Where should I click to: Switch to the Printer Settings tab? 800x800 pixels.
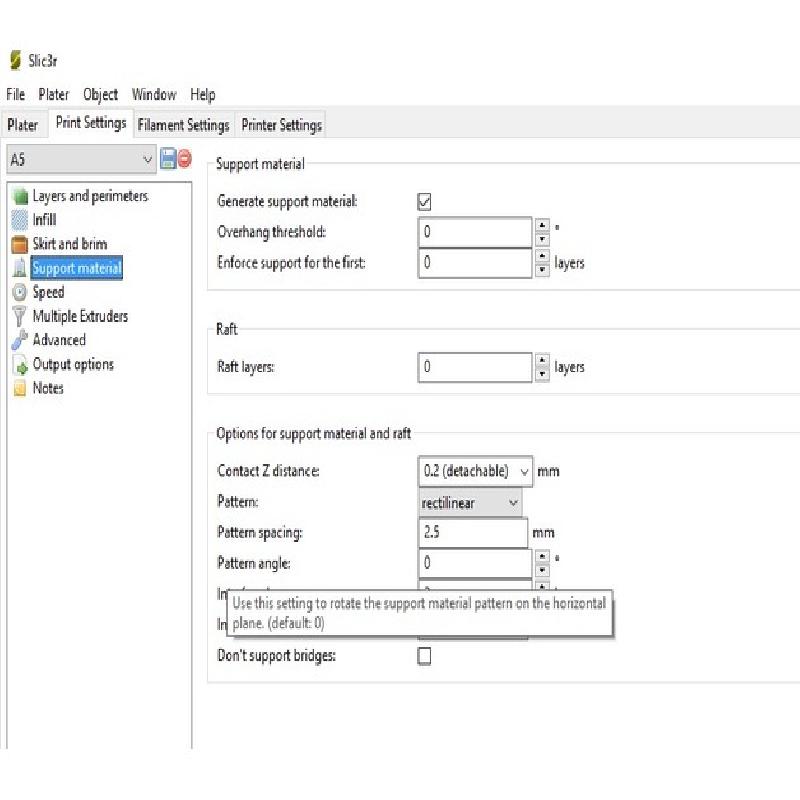click(x=282, y=124)
